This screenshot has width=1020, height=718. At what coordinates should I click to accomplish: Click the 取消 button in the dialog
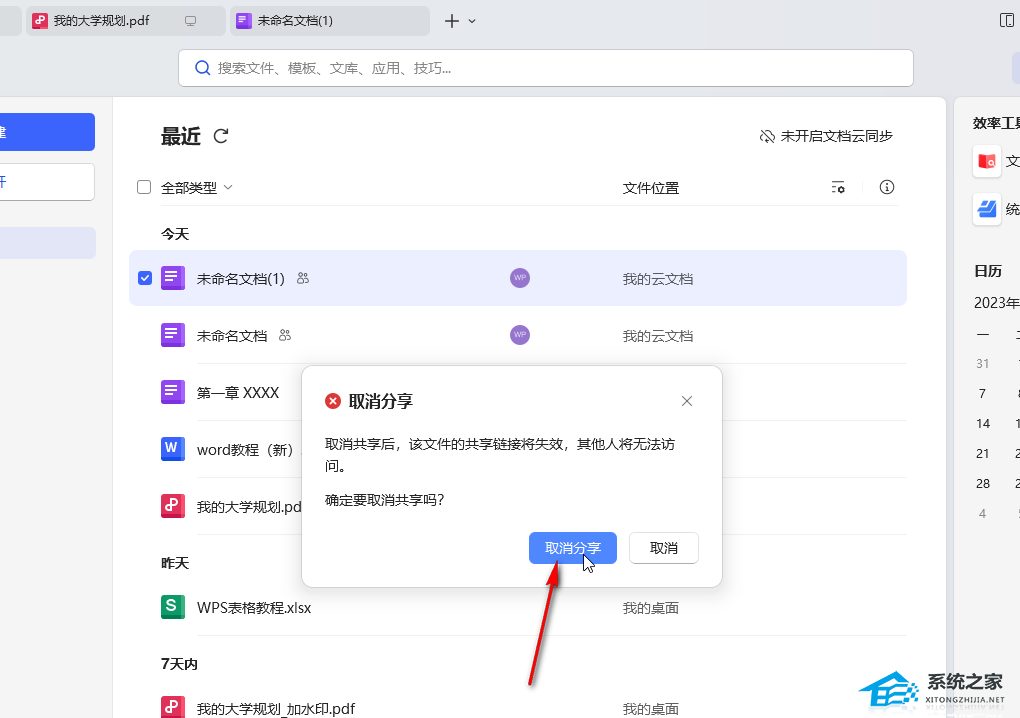tap(664, 548)
